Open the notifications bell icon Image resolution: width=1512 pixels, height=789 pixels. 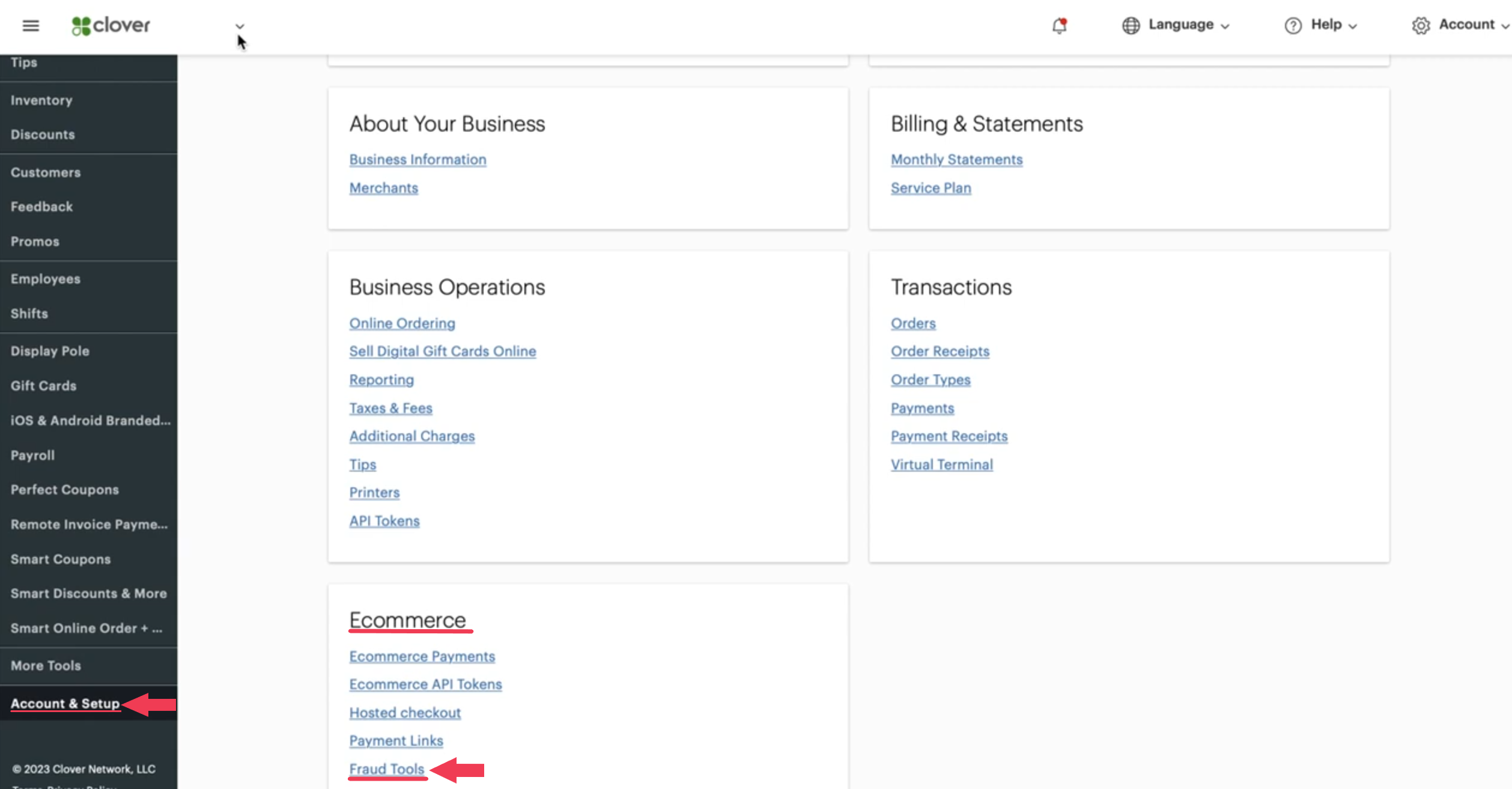click(1059, 26)
